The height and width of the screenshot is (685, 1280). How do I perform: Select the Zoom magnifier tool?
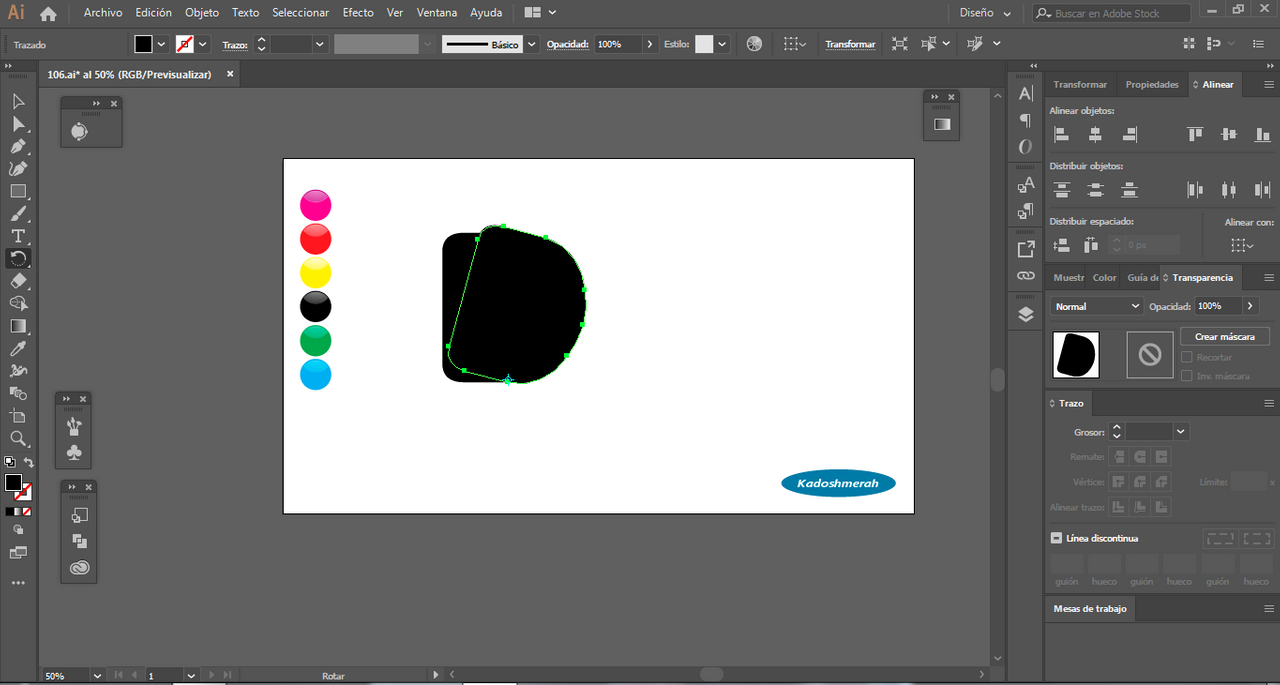click(x=18, y=438)
